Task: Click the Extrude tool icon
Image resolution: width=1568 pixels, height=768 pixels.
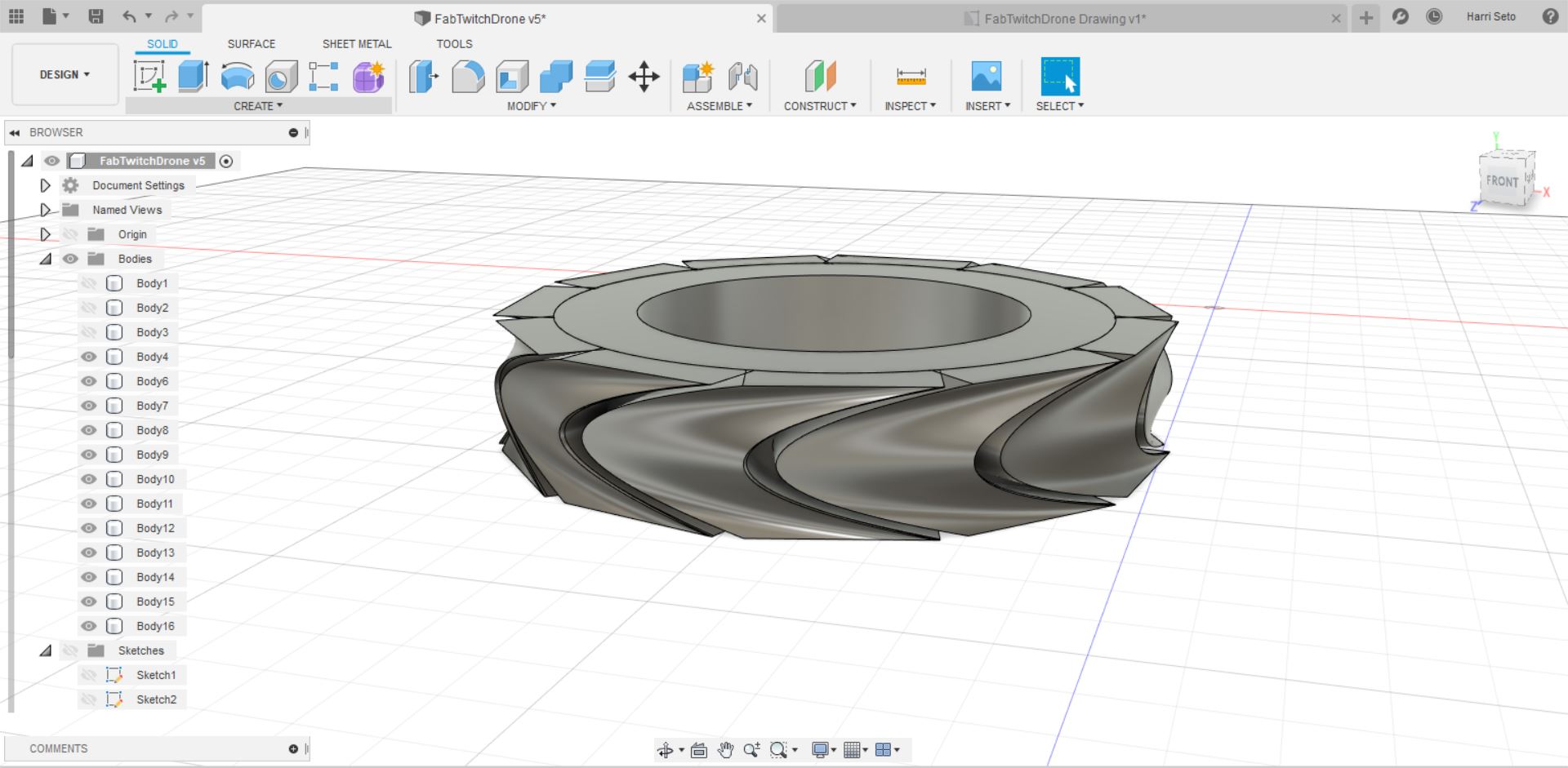Action: click(x=194, y=77)
